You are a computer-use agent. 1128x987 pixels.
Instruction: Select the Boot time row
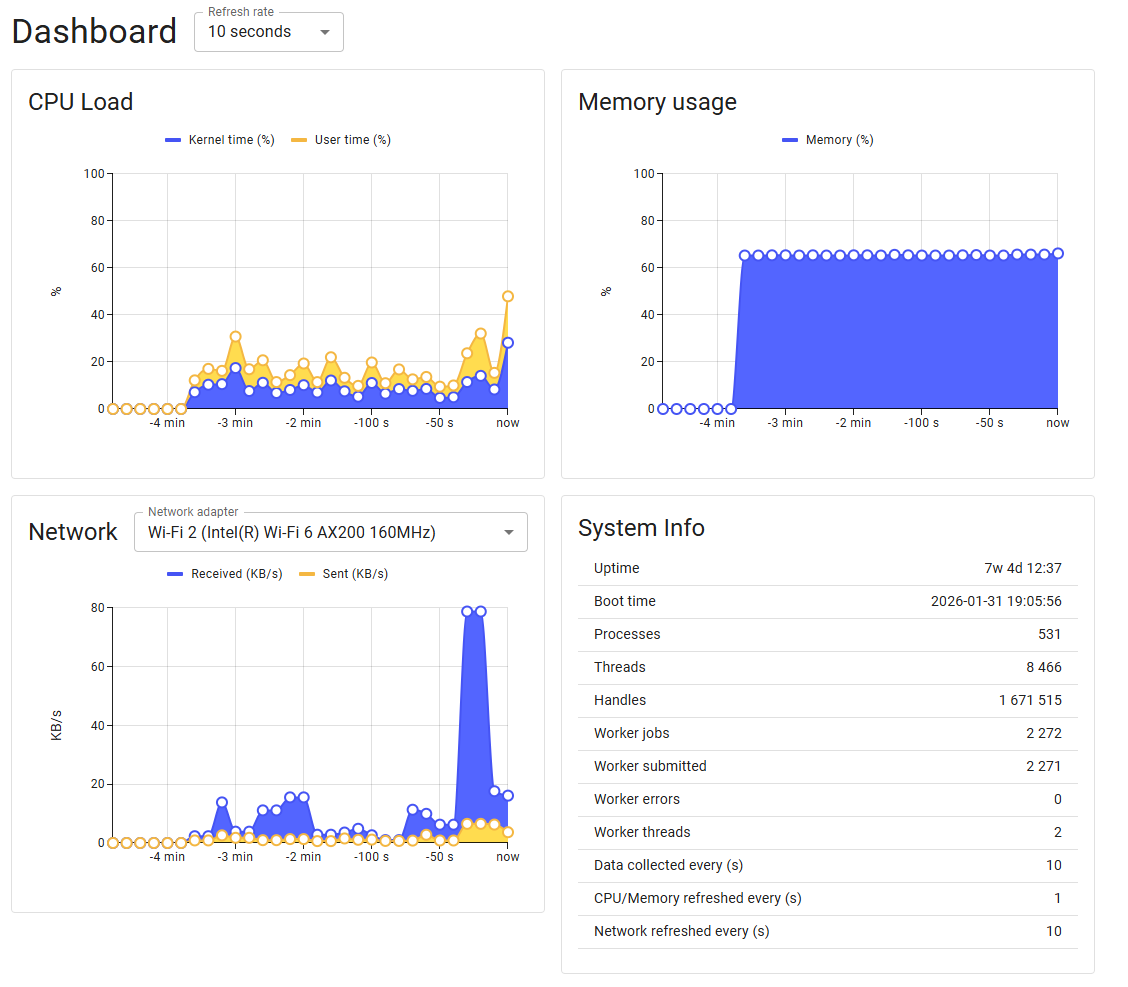coord(827,601)
